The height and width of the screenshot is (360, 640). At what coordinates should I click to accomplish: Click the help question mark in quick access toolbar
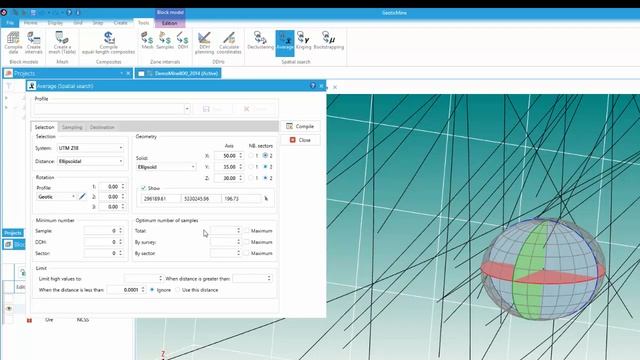69,13
